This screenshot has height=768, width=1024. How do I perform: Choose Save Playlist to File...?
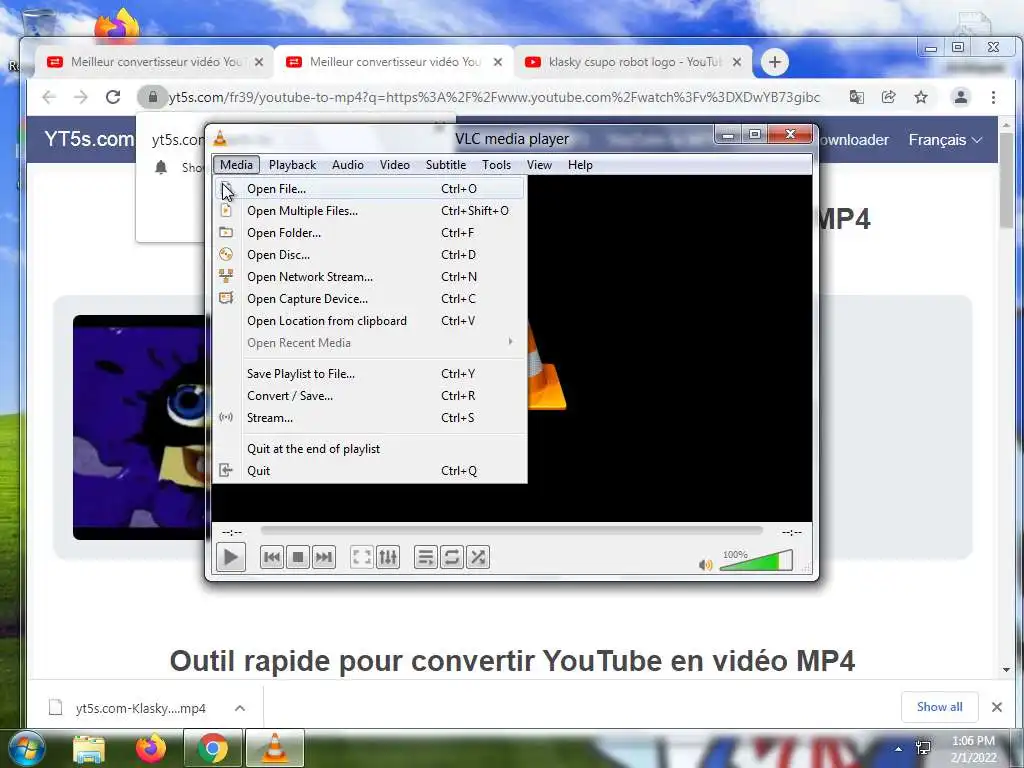coord(369,374)
